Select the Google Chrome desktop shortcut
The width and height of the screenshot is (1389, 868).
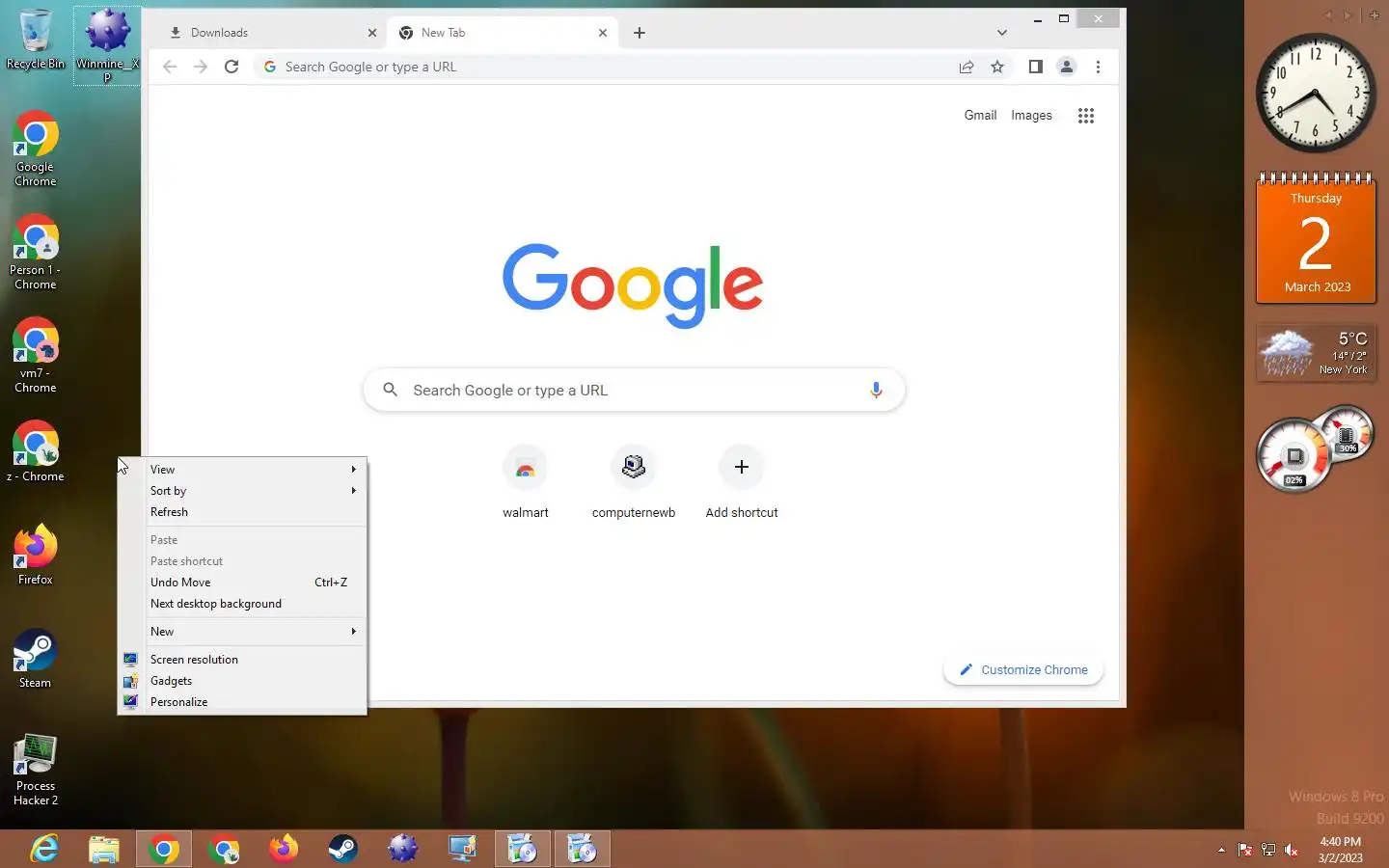click(x=36, y=149)
